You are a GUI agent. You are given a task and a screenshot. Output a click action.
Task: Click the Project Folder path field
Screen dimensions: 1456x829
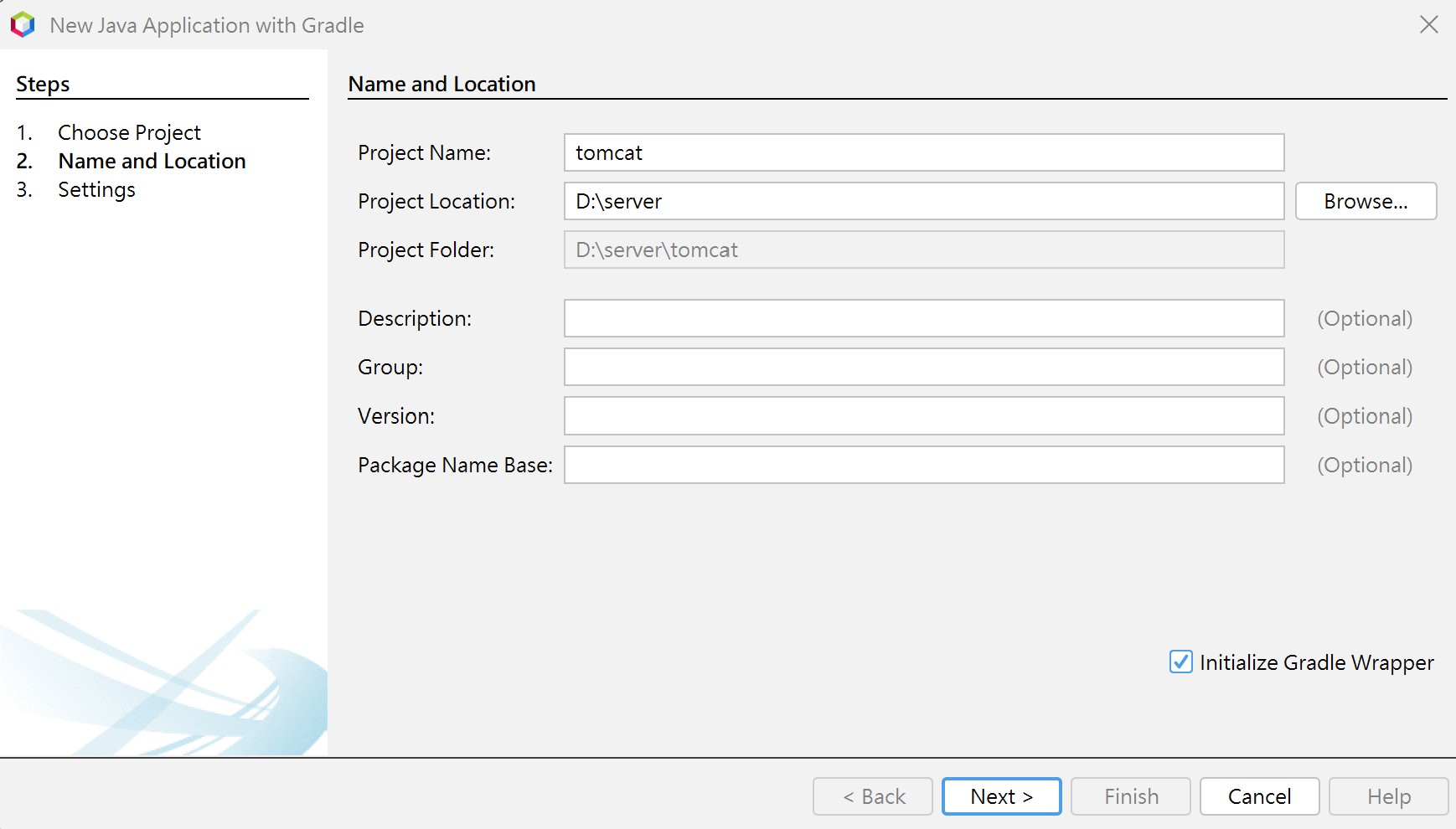coord(923,250)
